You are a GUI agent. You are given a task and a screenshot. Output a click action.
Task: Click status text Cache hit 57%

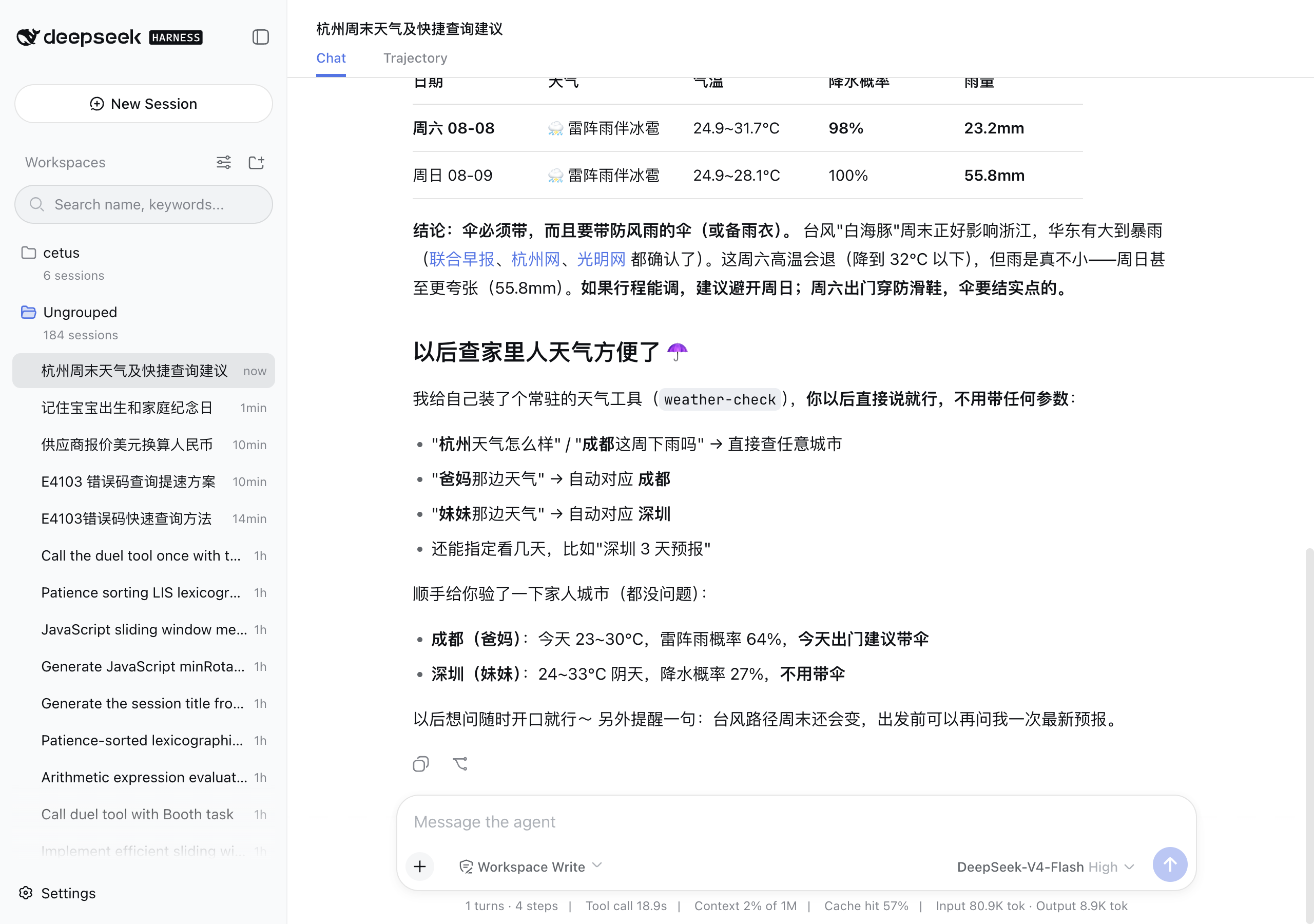tap(866, 906)
